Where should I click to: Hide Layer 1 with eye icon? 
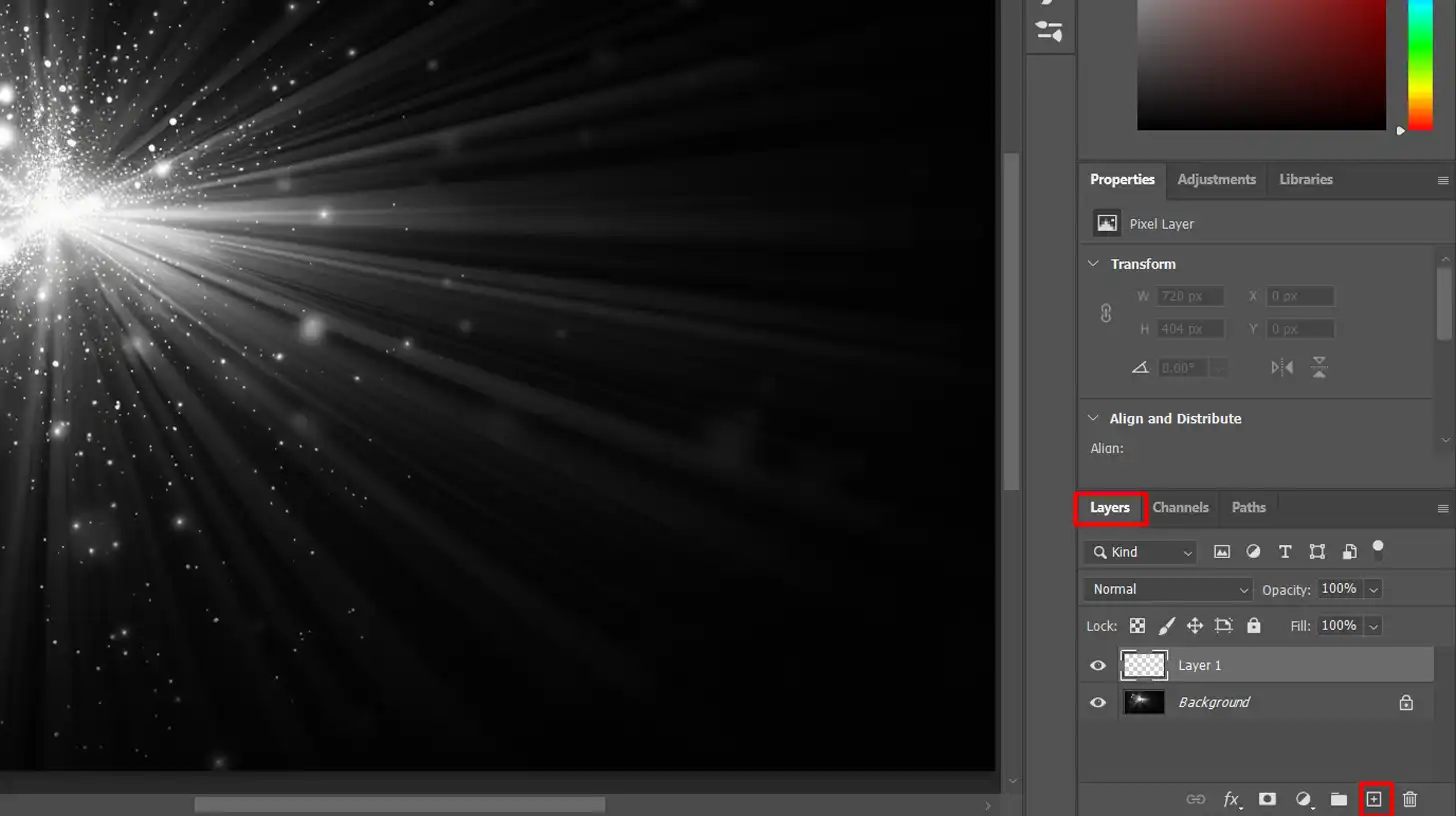(x=1098, y=665)
